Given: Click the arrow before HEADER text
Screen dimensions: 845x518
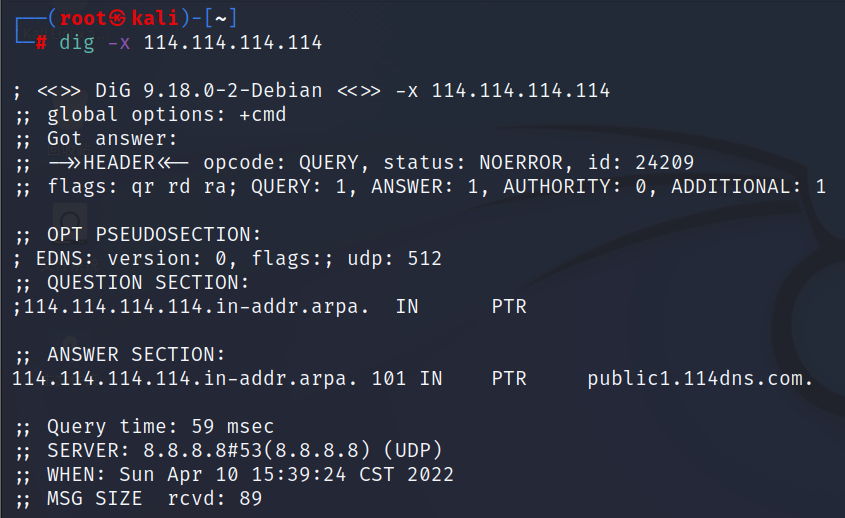Looking at the screenshot, I should coord(65,163).
